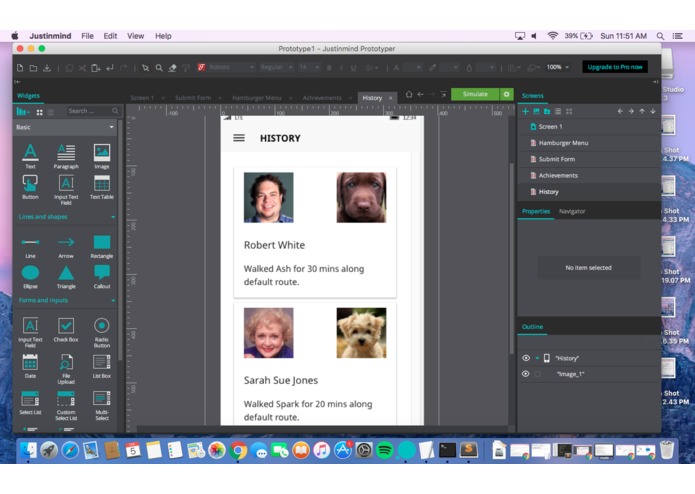Click the home icon beside canvas tabs
The image size is (695, 494).
click(x=409, y=94)
